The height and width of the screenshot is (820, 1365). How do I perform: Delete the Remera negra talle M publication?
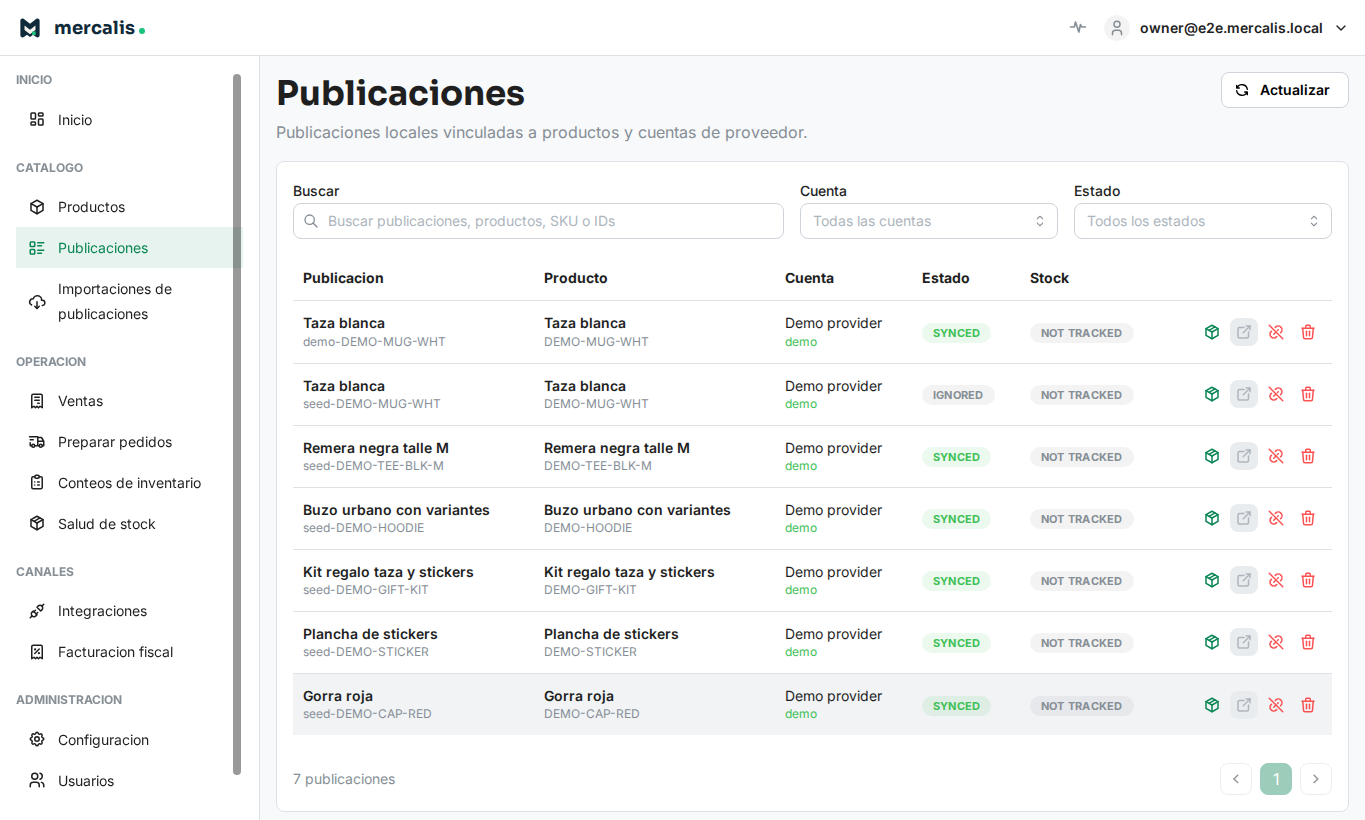coord(1308,456)
